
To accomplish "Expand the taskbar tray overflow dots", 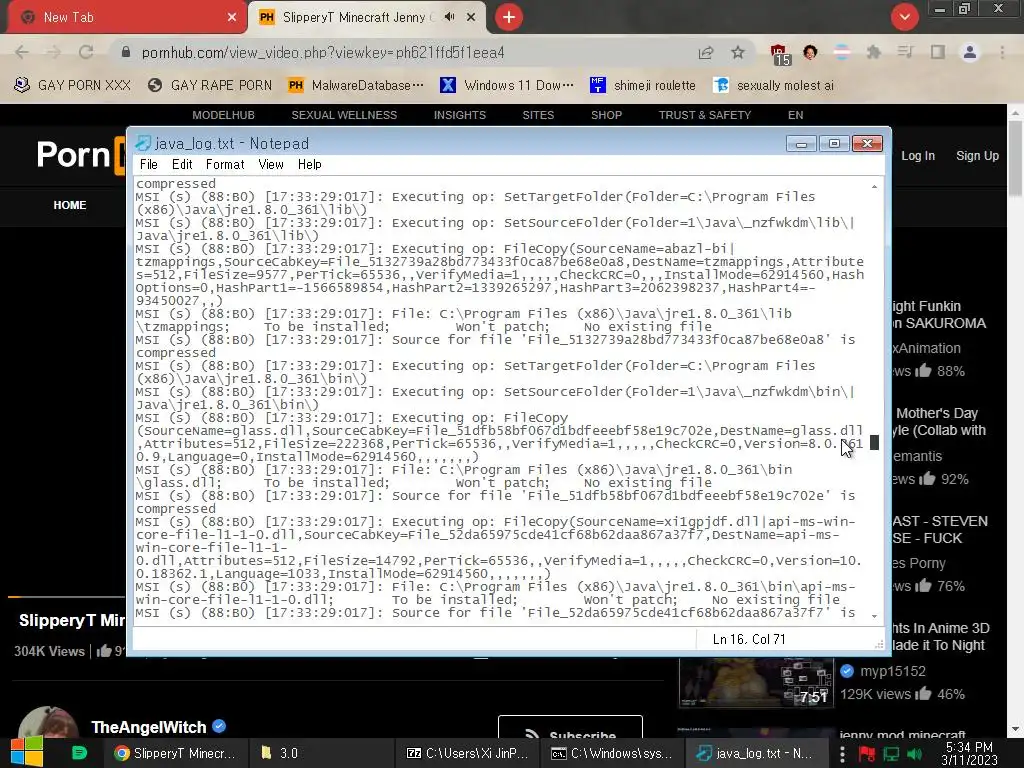I will point(842,754).
